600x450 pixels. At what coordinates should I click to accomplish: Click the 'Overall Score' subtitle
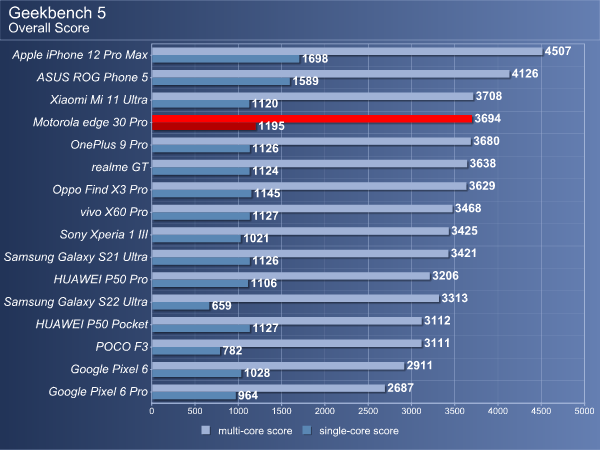tap(49, 28)
